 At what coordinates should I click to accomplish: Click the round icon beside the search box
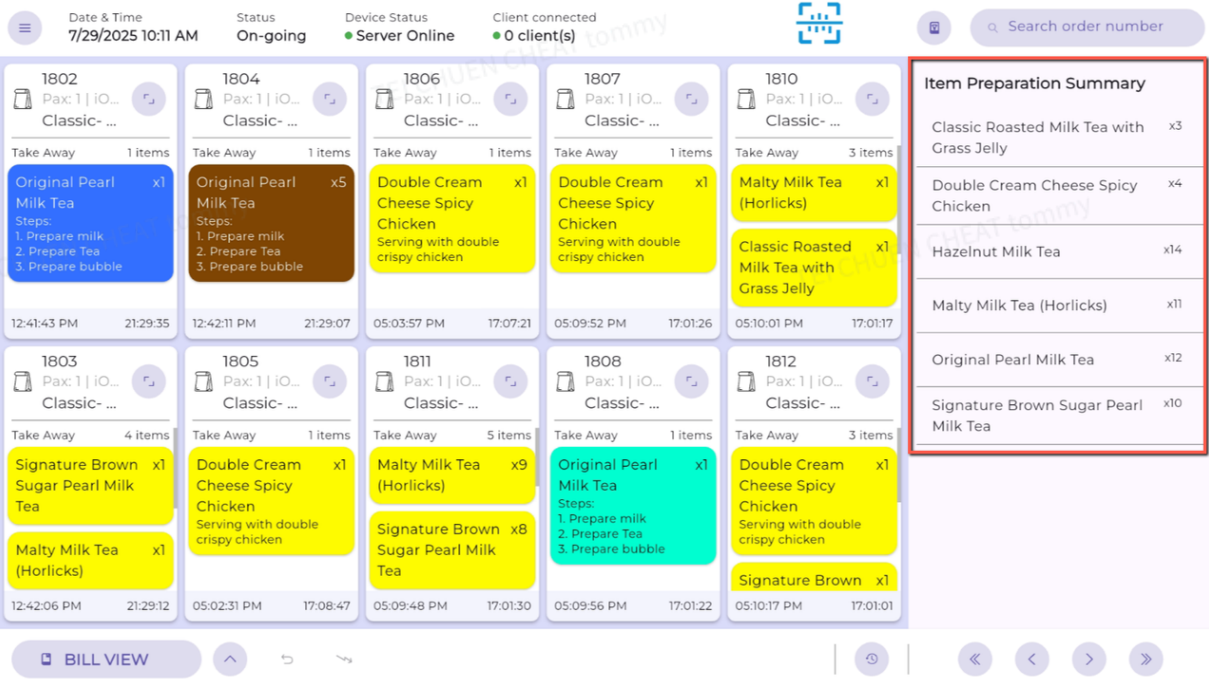click(934, 28)
